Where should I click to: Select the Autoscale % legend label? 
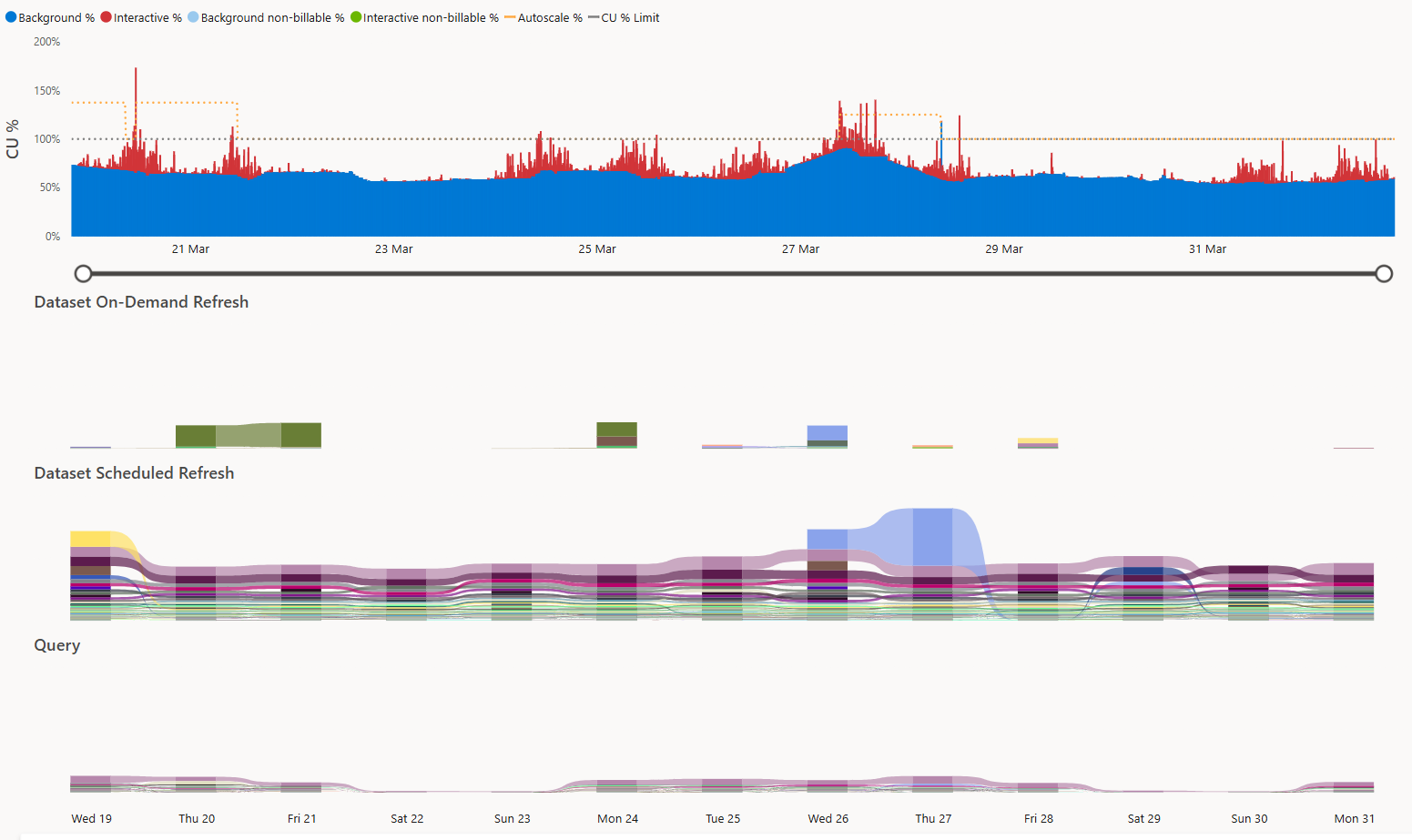550,18
